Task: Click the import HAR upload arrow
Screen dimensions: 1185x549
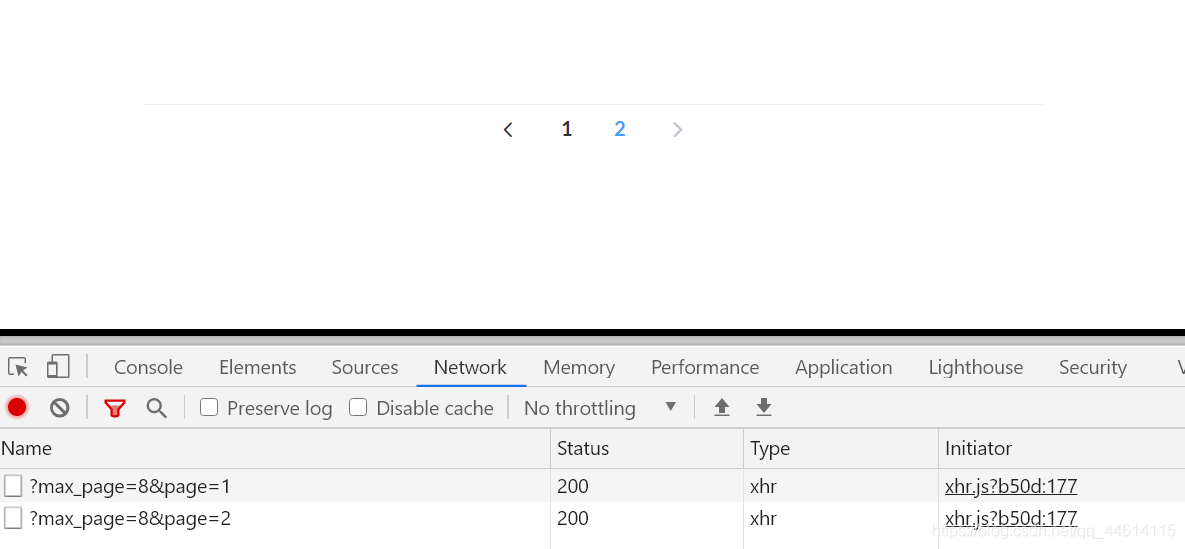Action: click(722, 407)
